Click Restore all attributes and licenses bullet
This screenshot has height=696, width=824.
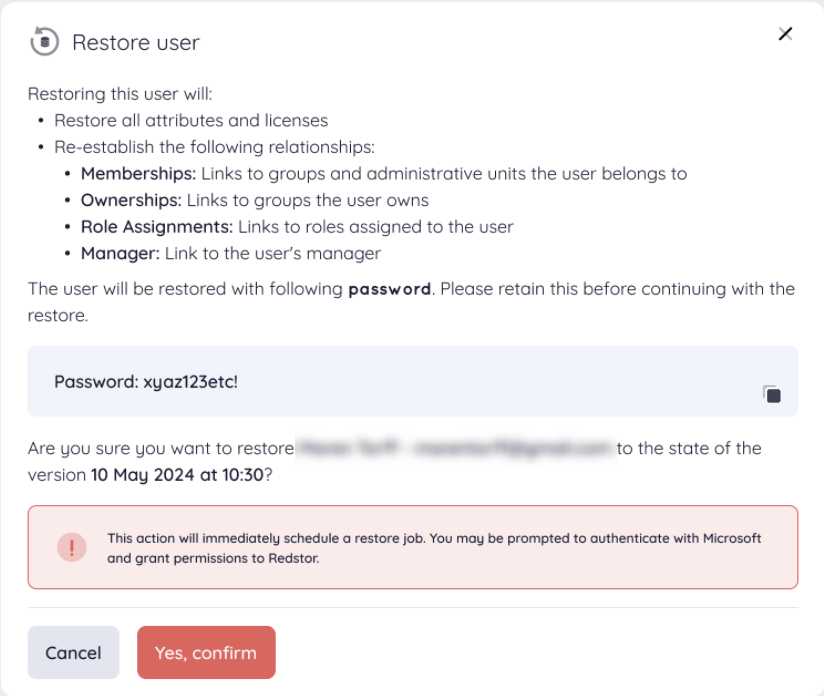(x=191, y=120)
